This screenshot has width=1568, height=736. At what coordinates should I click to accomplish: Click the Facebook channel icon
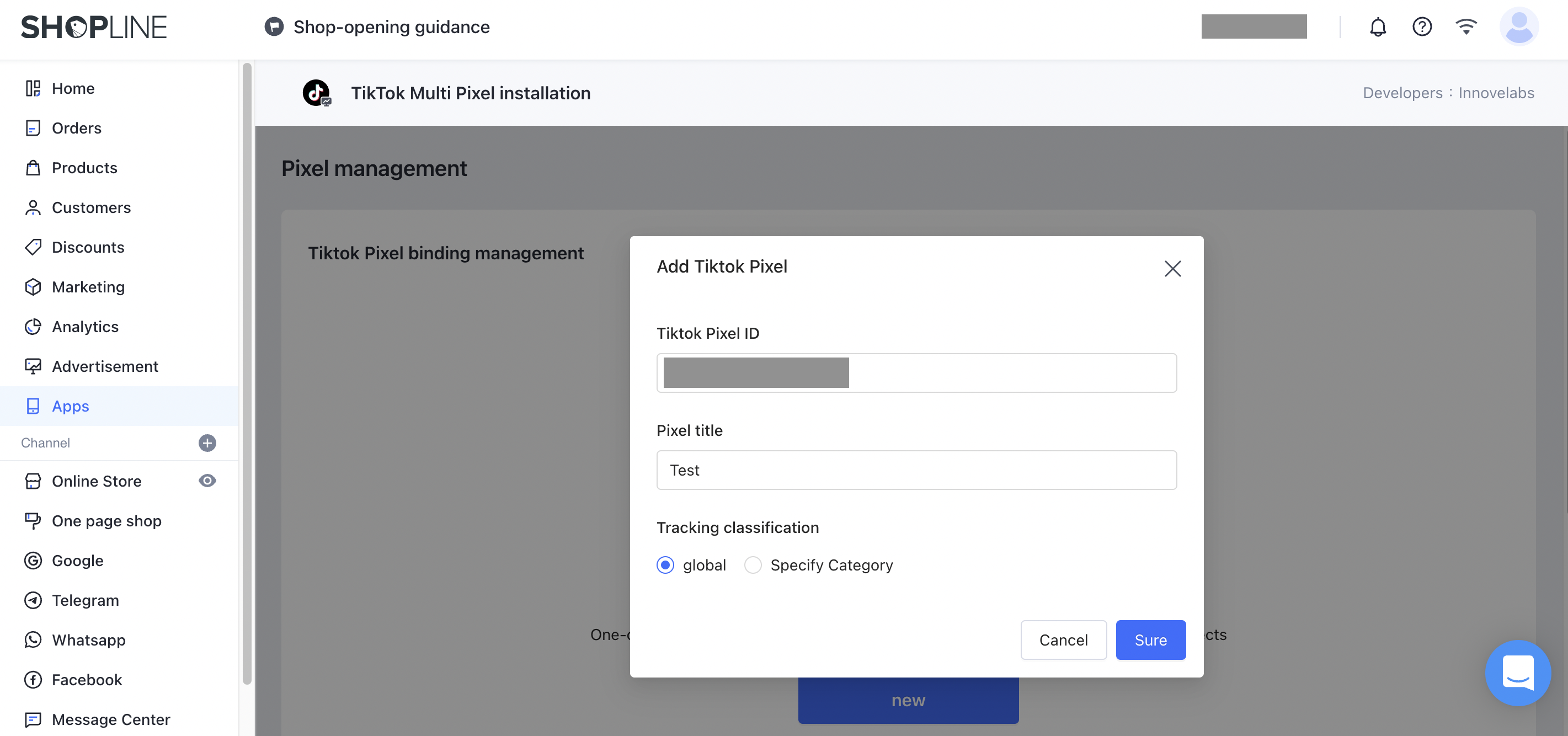pyautogui.click(x=33, y=679)
